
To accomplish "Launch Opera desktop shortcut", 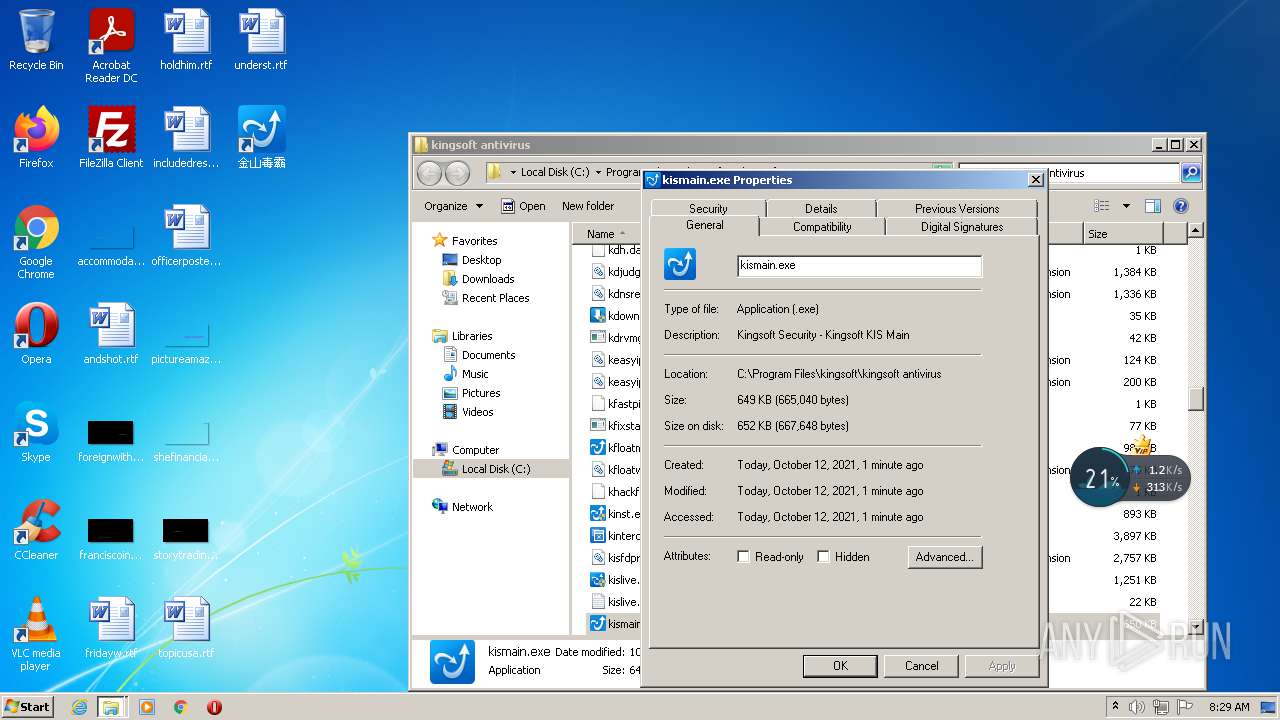I will tap(36, 333).
